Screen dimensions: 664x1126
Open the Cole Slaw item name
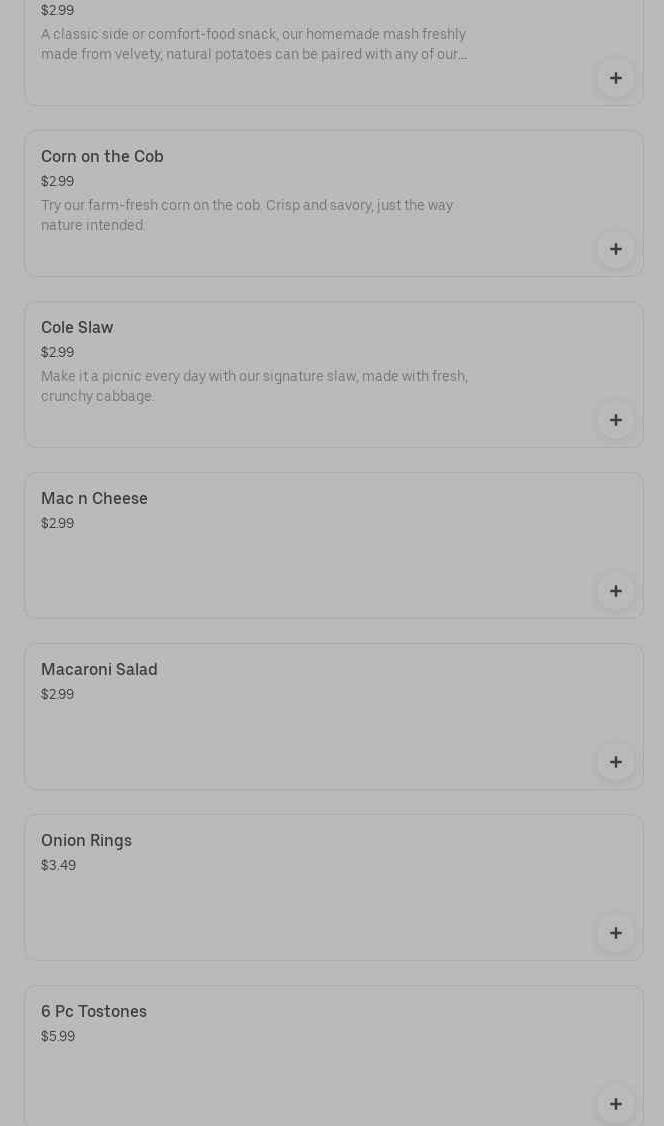click(x=77, y=328)
